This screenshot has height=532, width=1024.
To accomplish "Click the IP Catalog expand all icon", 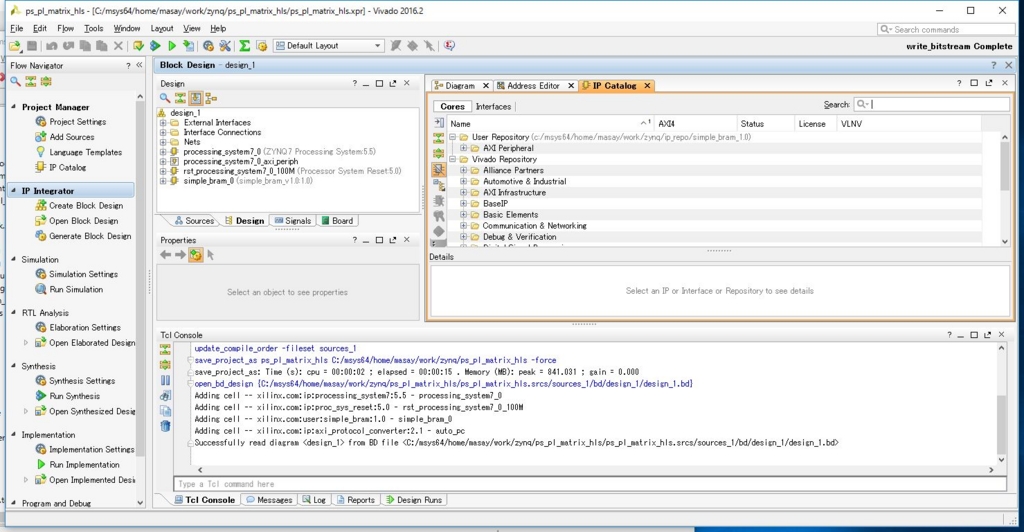I will 439,153.
